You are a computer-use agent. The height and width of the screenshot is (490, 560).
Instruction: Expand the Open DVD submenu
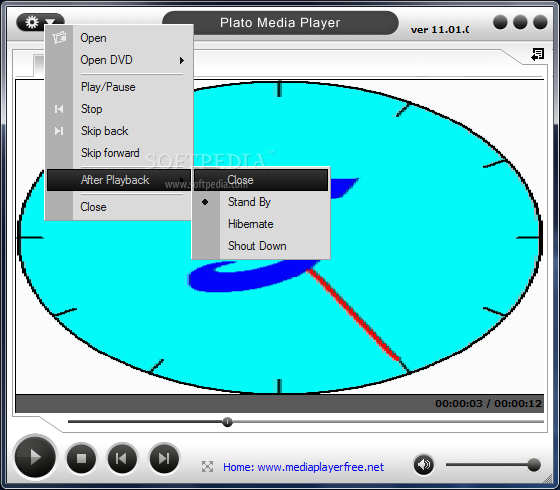pos(119,60)
